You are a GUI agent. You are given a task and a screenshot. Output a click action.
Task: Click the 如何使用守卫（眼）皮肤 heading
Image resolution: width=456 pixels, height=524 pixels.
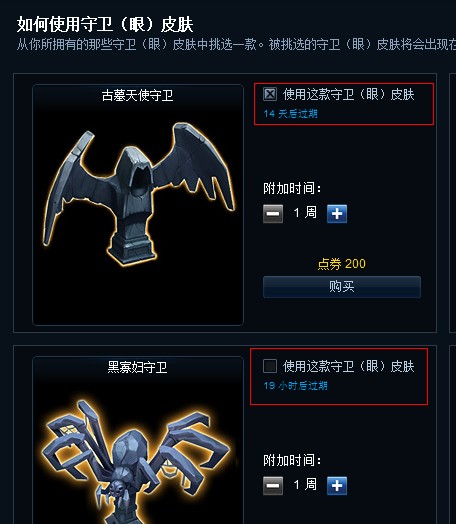[x=105, y=25]
